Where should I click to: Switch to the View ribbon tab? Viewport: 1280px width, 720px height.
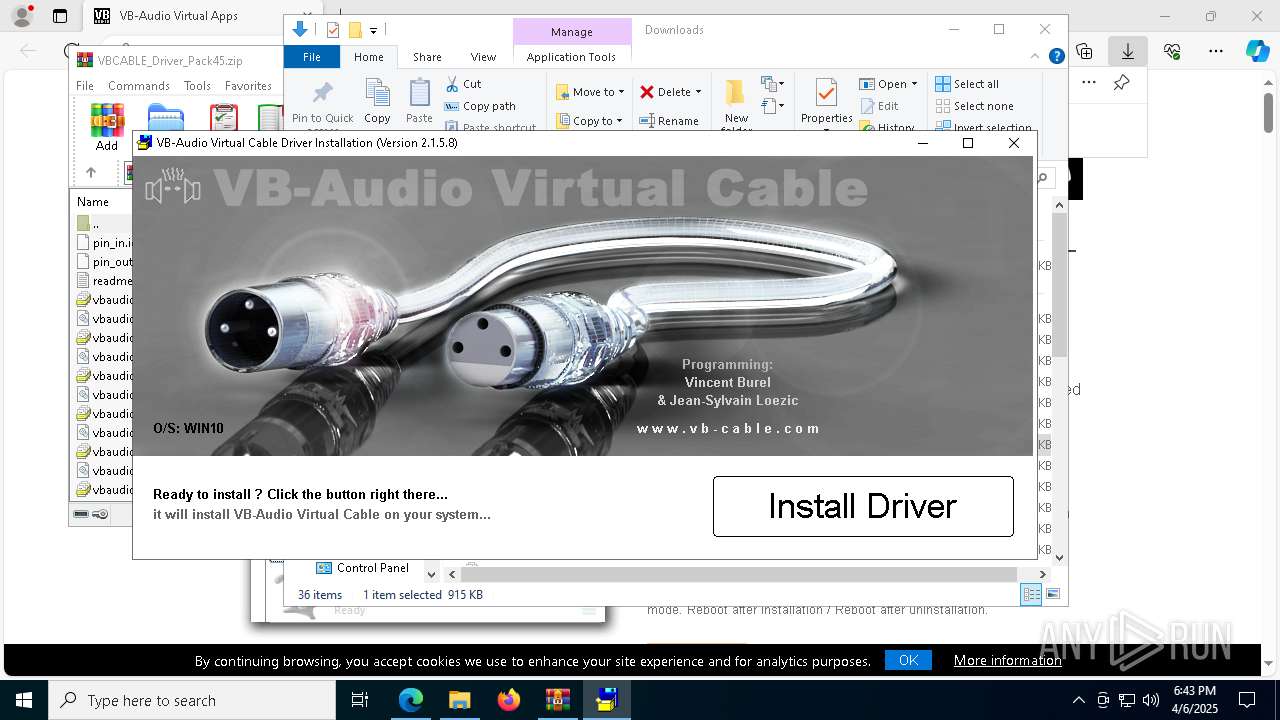coord(483,57)
